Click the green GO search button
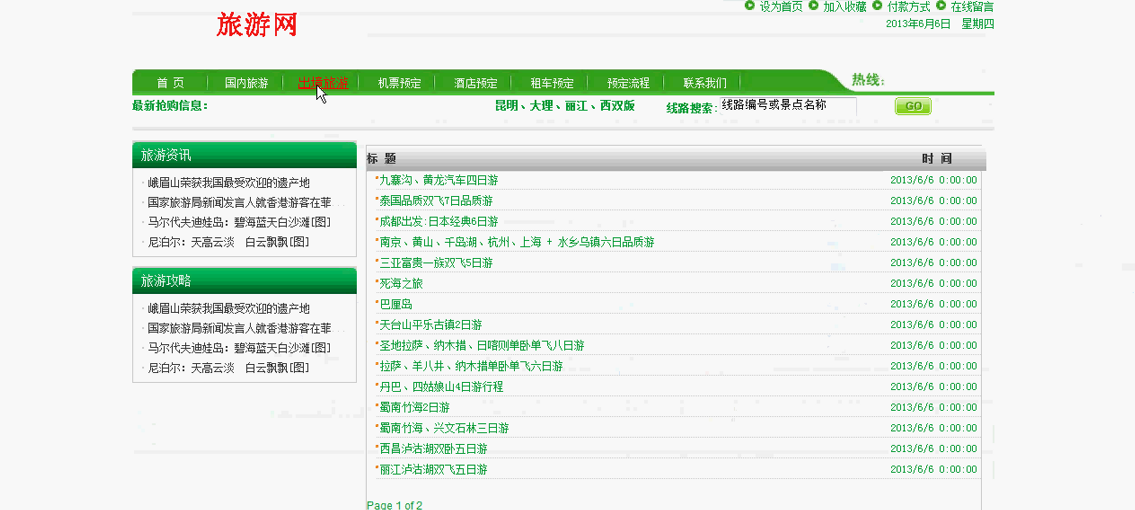The width and height of the screenshot is (1135, 510). point(913,106)
